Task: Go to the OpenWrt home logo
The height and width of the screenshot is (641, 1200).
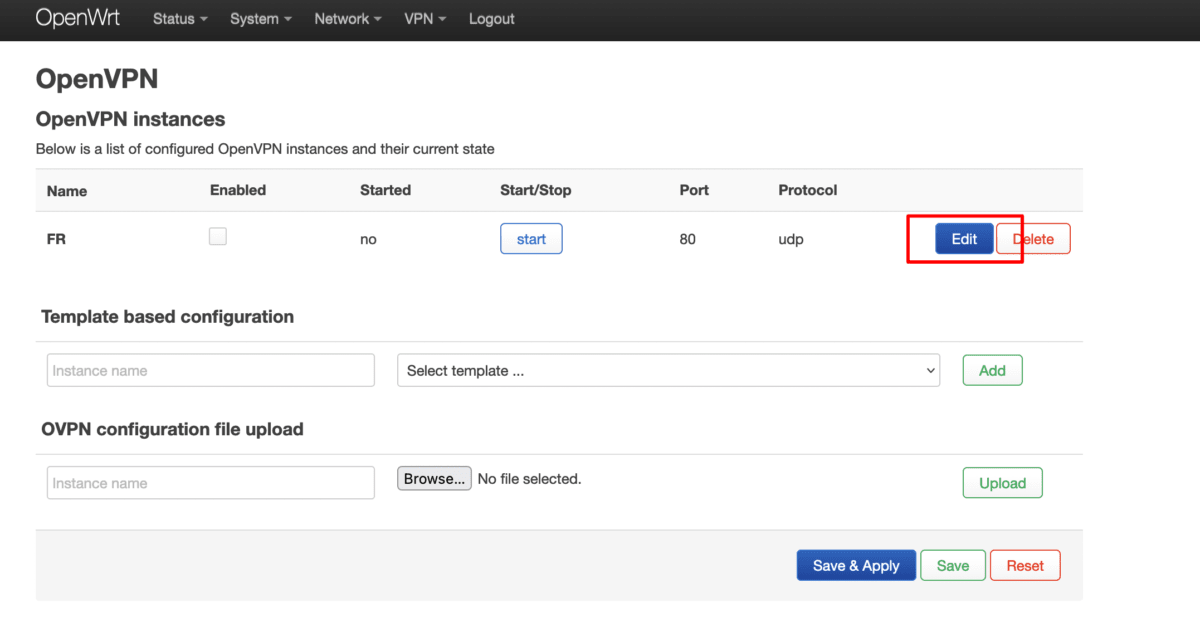Action: tap(78, 18)
